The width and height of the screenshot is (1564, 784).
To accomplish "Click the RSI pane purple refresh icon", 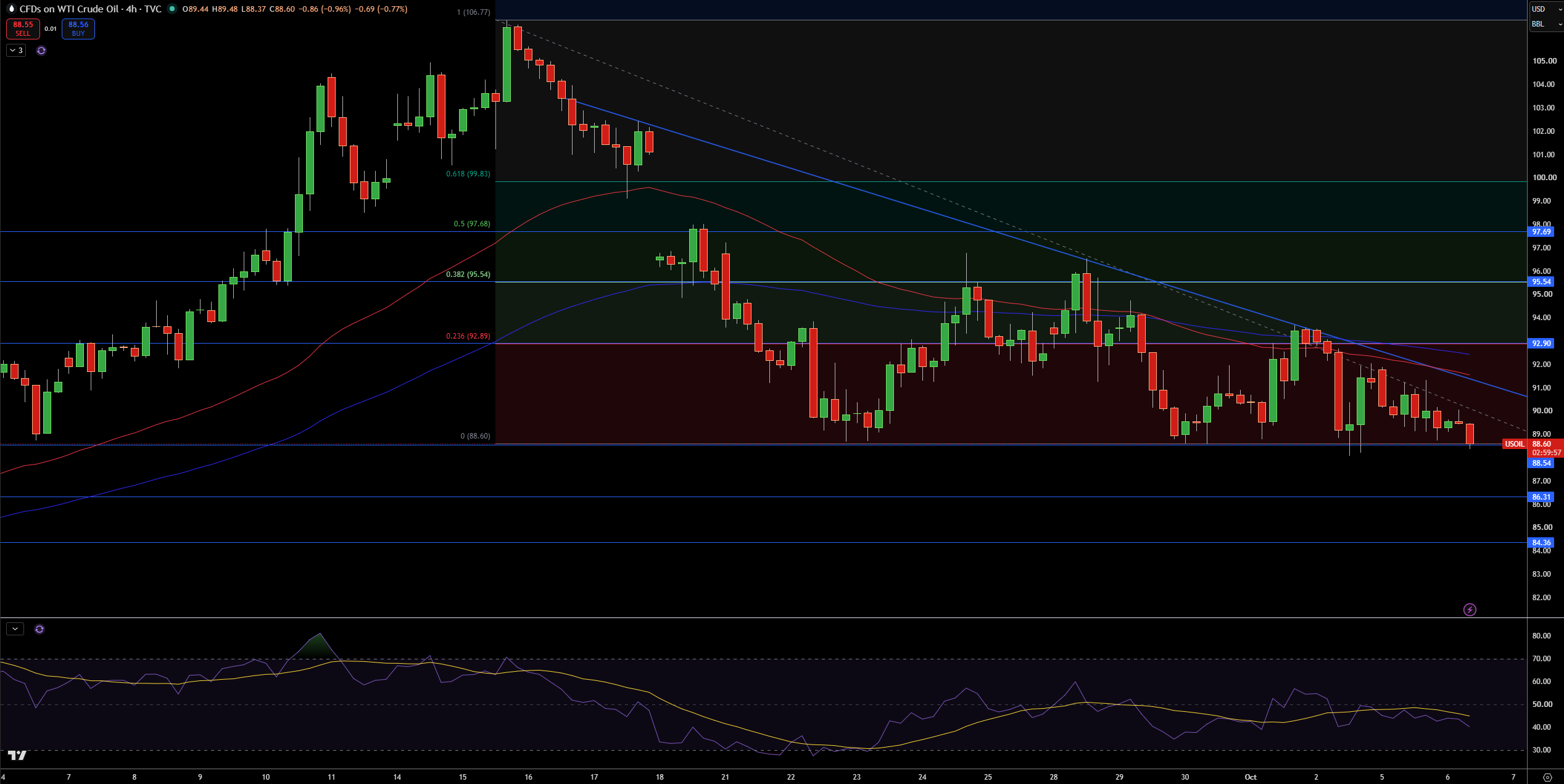I will click(39, 629).
